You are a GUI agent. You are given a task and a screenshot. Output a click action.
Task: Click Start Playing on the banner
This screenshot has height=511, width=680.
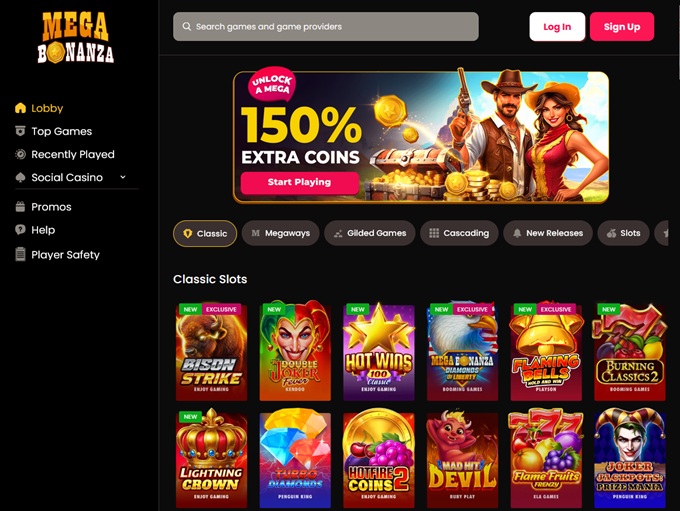(300, 183)
